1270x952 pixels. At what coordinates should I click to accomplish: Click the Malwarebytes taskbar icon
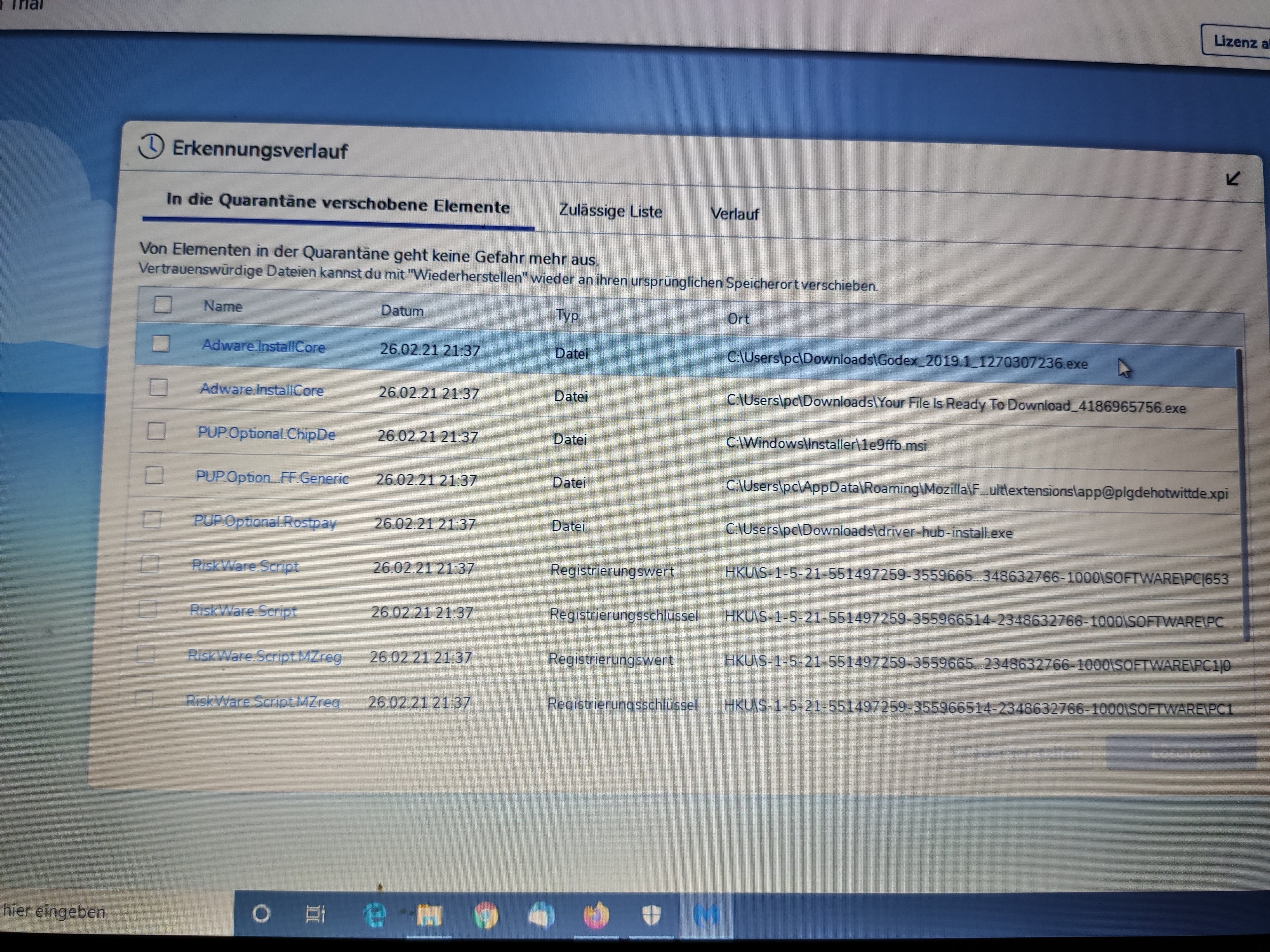pyautogui.click(x=706, y=915)
